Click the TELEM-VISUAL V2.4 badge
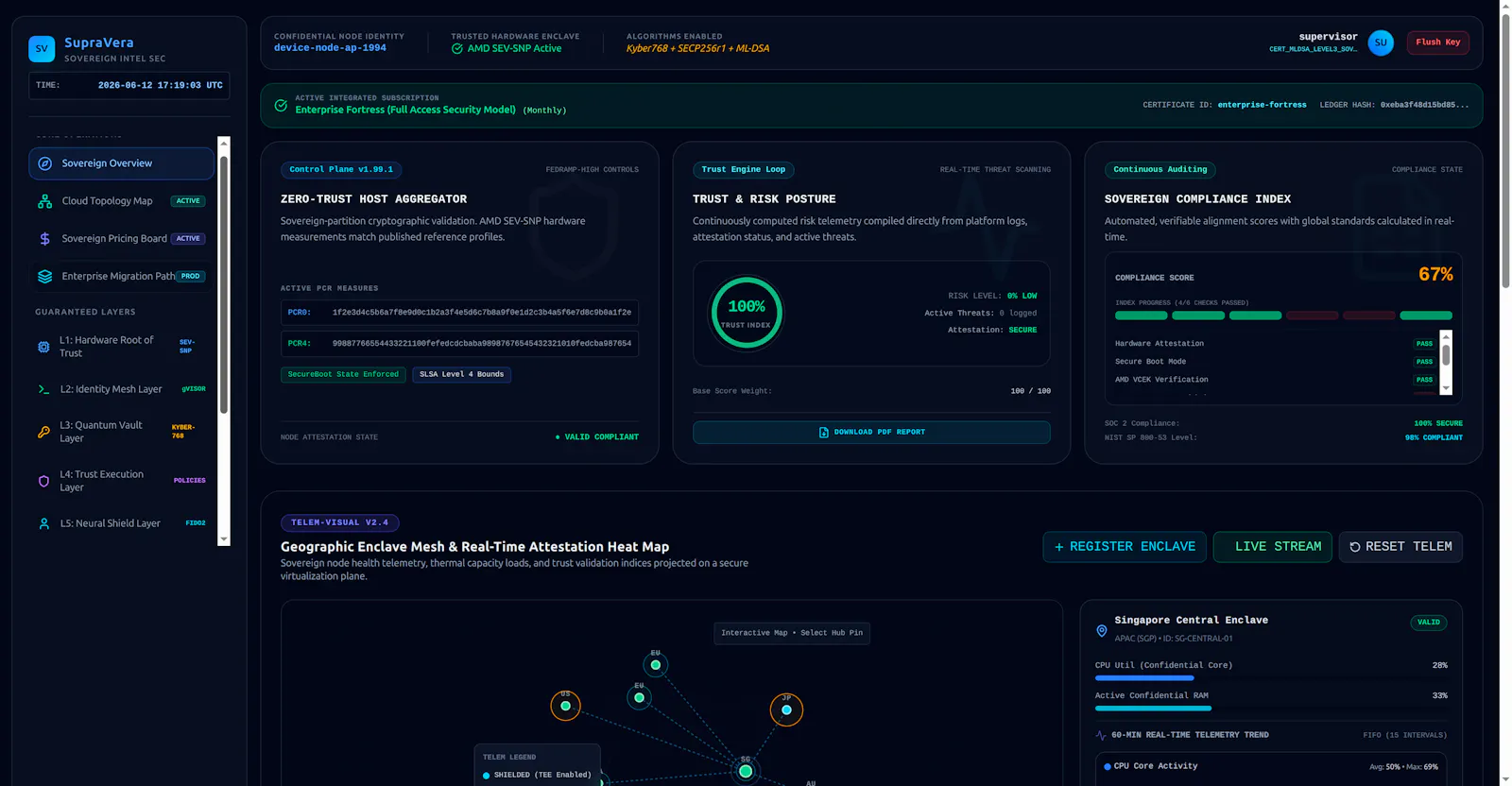The image size is (1512, 786). [339, 522]
